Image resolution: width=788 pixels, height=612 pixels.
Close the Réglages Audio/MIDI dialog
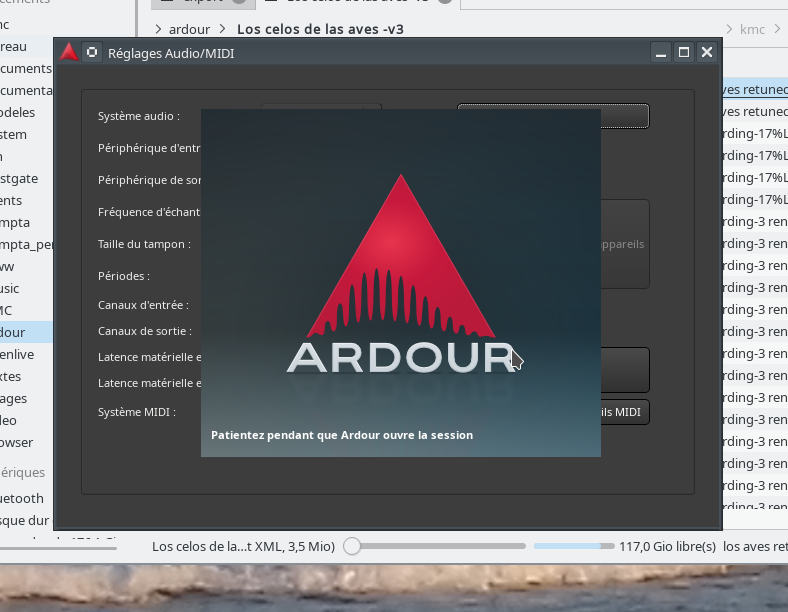coord(707,52)
